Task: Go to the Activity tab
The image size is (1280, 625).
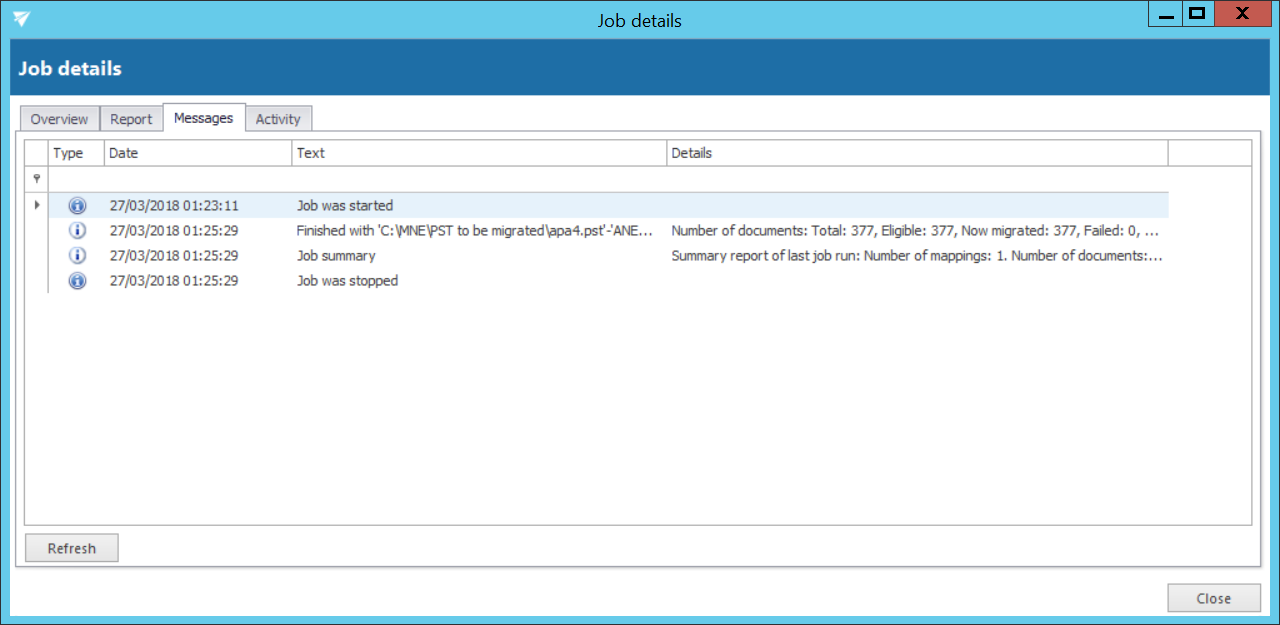Action: (x=278, y=119)
